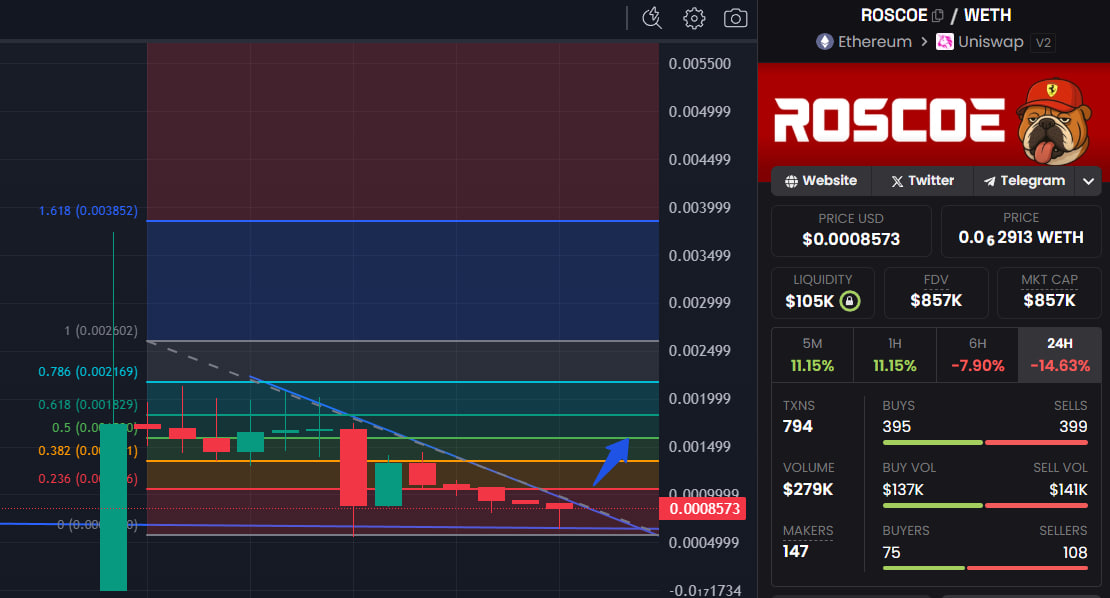Click the SELLERS 108 value
This screenshot has width=1110, height=598.
[x=1075, y=552]
